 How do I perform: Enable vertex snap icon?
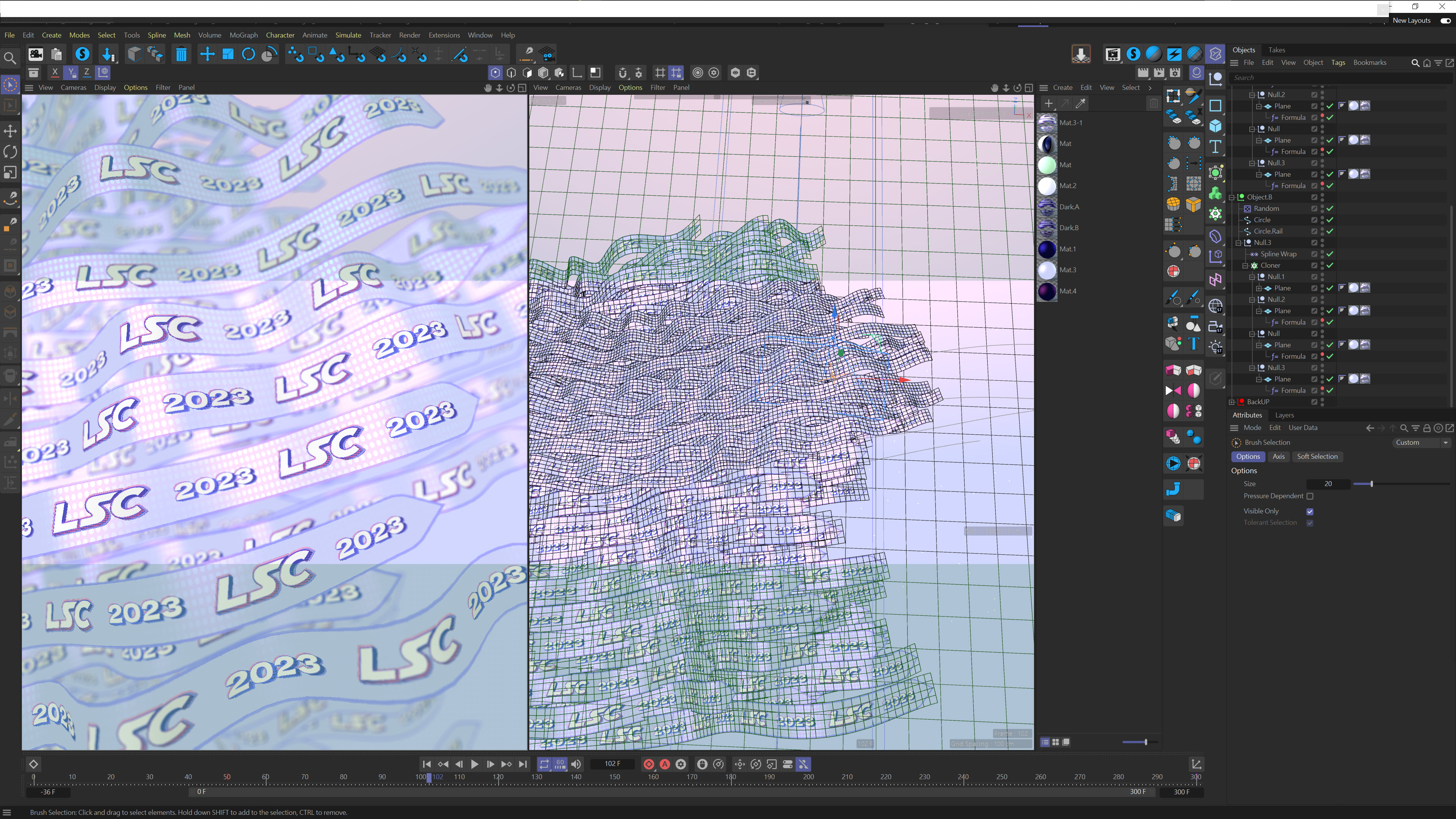pyautogui.click(x=295, y=54)
